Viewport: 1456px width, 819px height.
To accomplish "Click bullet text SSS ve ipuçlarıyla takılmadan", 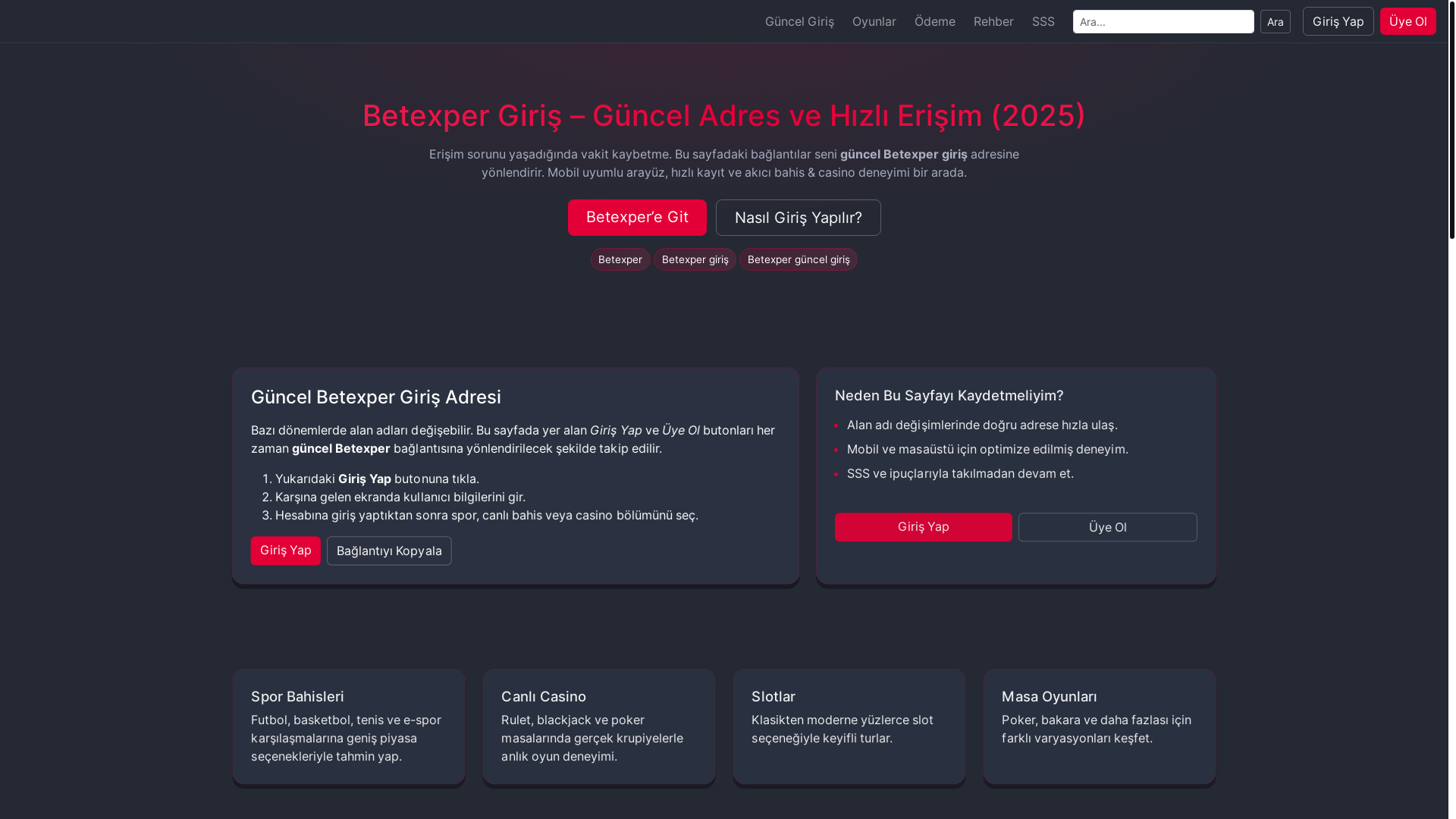I will (960, 473).
